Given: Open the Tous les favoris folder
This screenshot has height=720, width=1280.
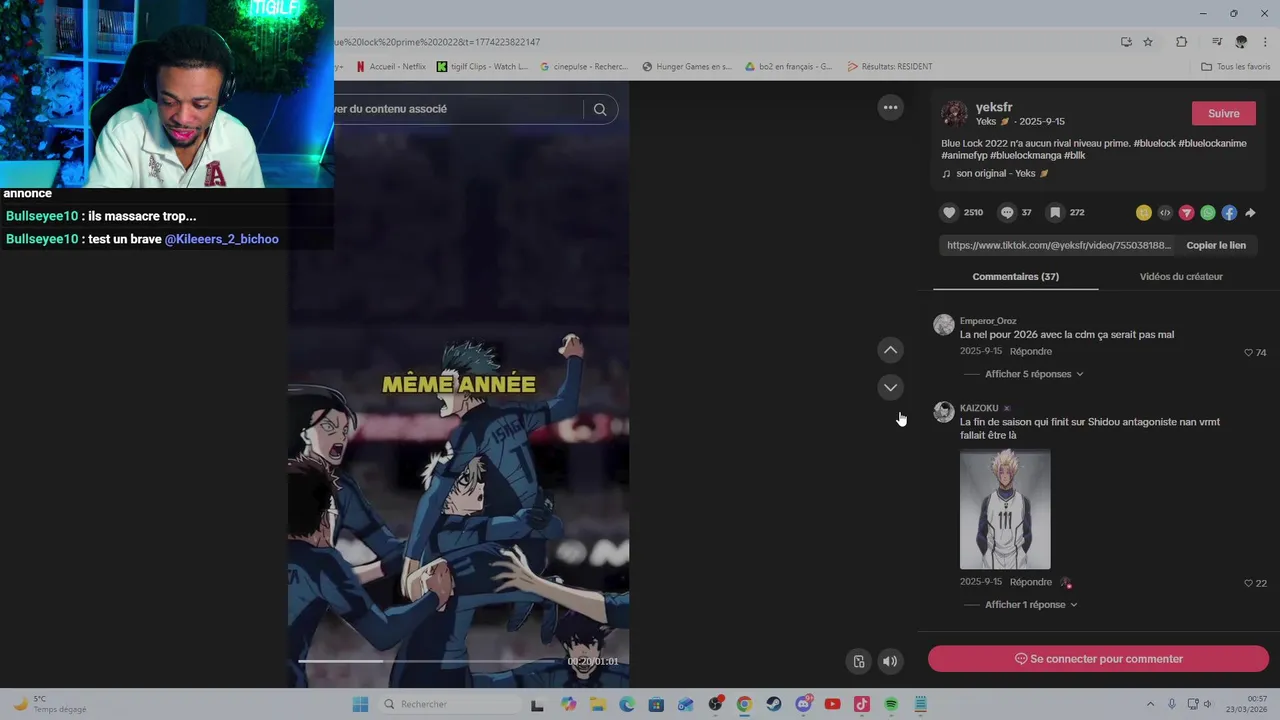Looking at the screenshot, I should 1236,67.
